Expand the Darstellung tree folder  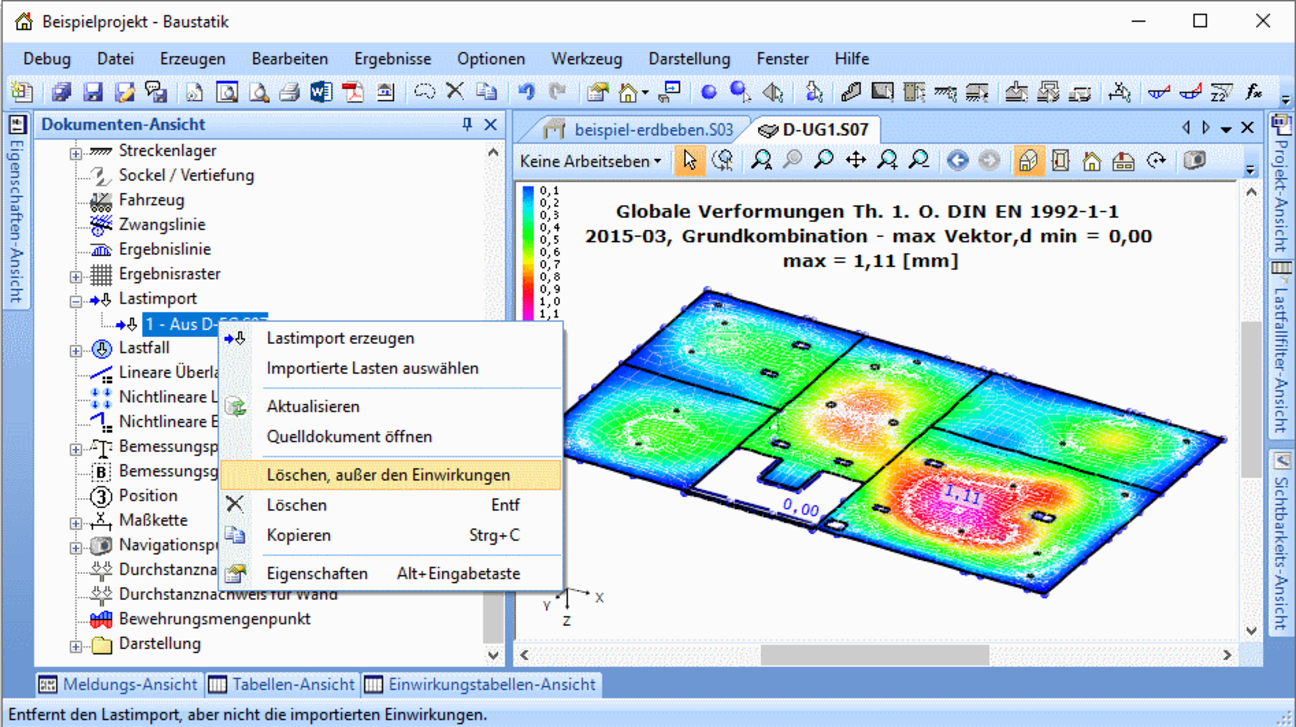[x=76, y=646]
